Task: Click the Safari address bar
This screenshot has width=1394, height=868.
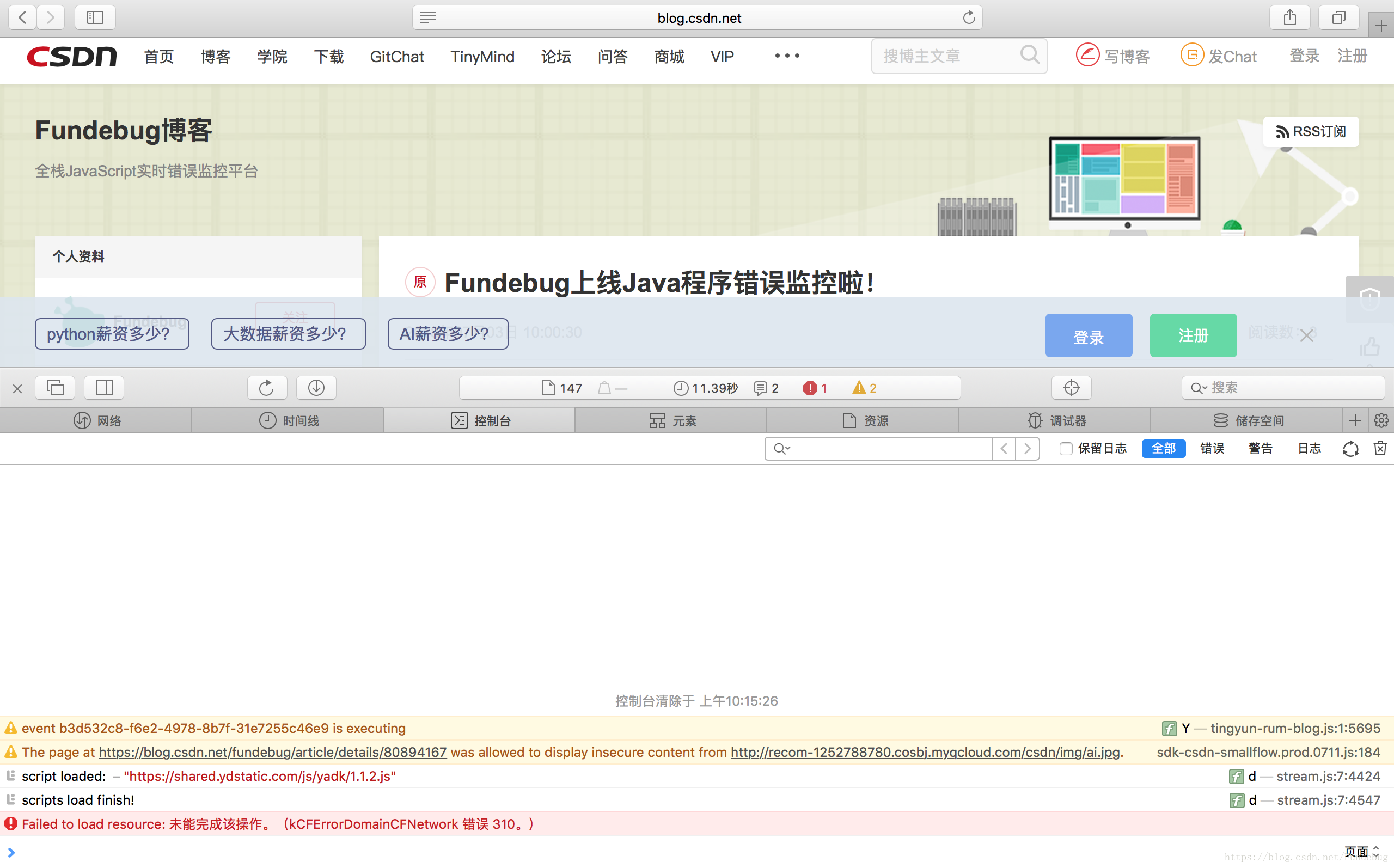Action: tap(696, 18)
